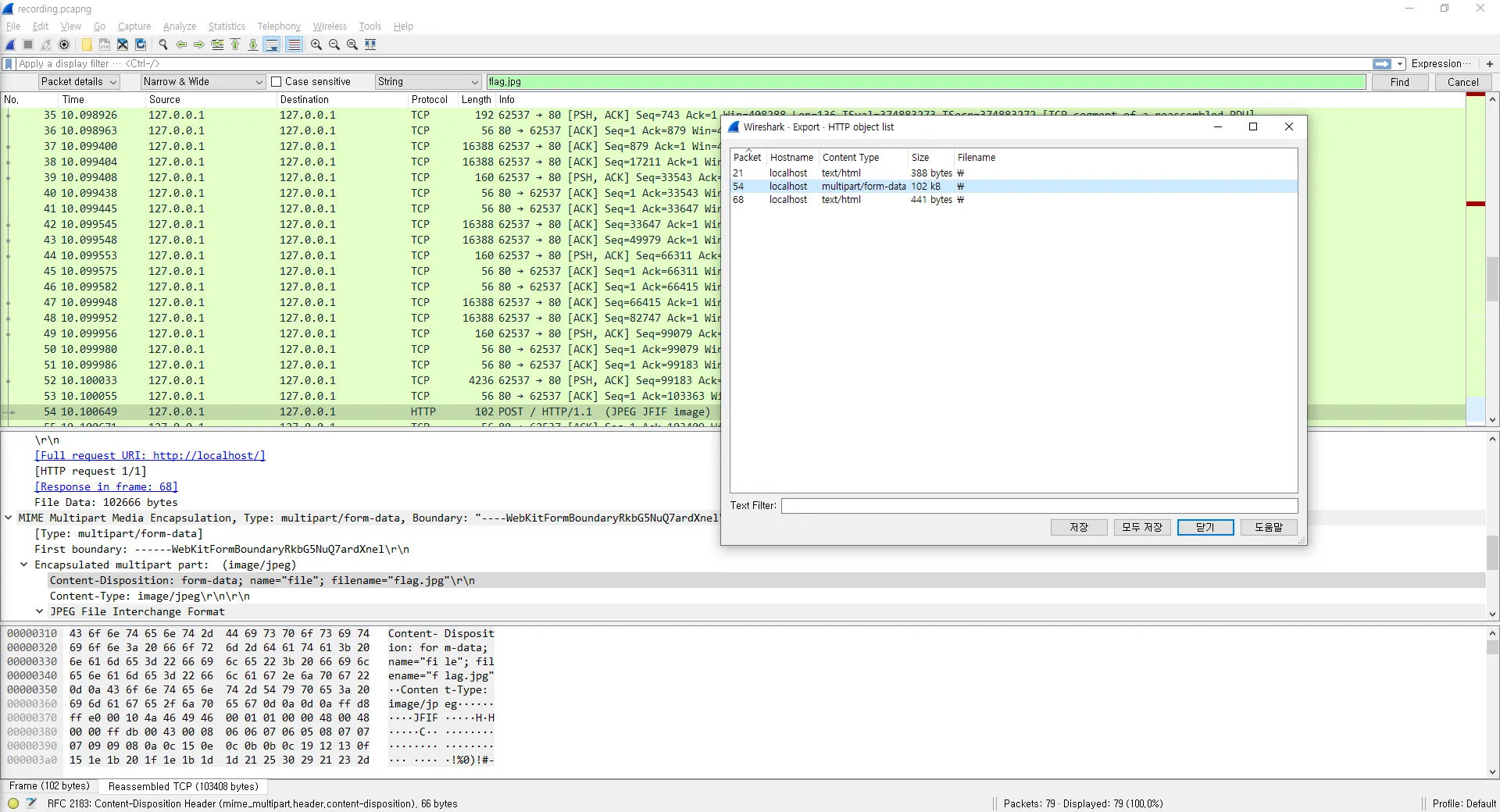Switch to the Frame (102 bytes) tab
Viewport: 1500px width, 812px height.
pyautogui.click(x=49, y=786)
